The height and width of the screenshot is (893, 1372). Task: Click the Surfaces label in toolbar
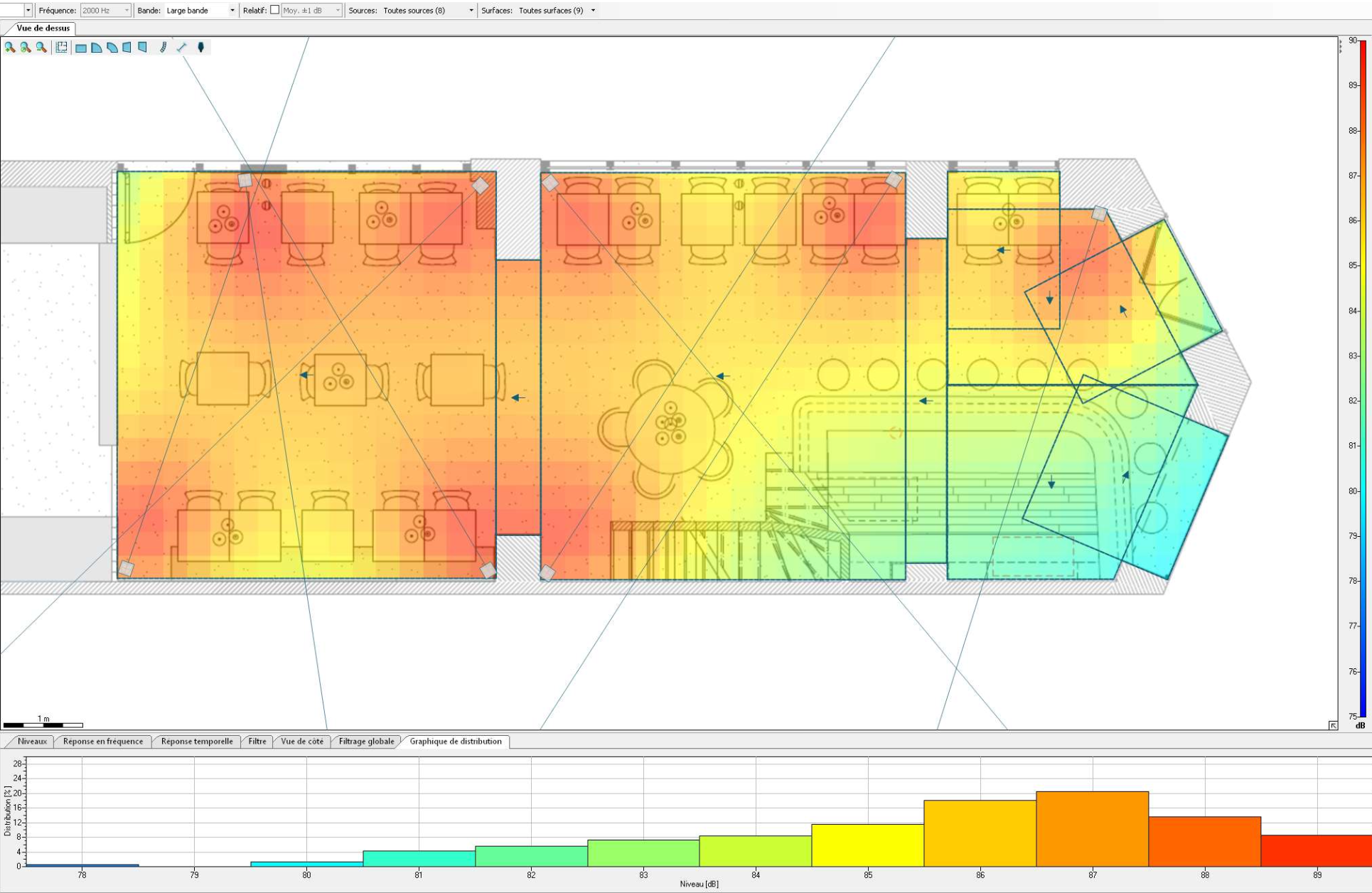497,11
